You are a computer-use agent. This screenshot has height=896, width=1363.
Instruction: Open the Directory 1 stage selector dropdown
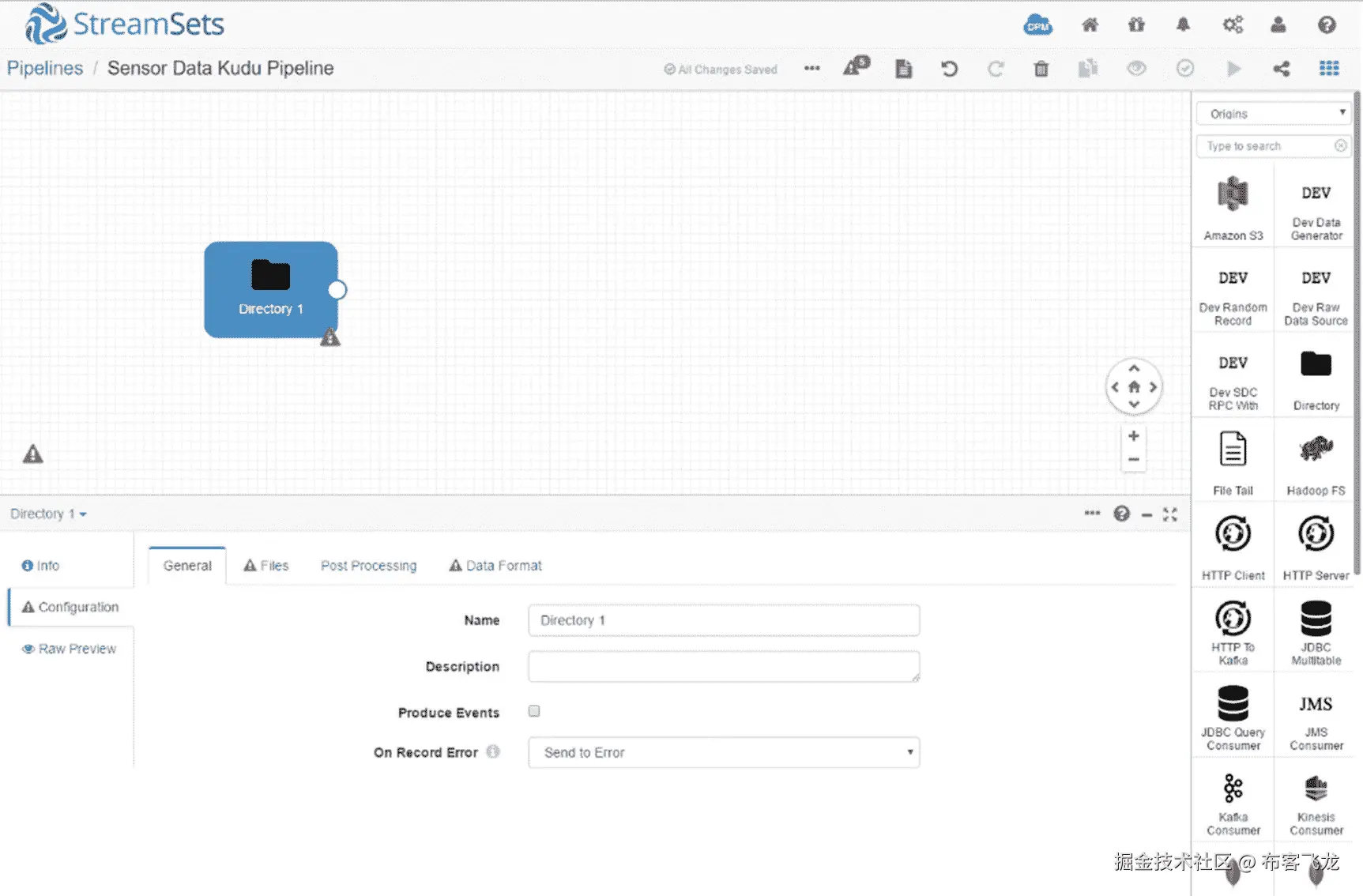coord(48,514)
